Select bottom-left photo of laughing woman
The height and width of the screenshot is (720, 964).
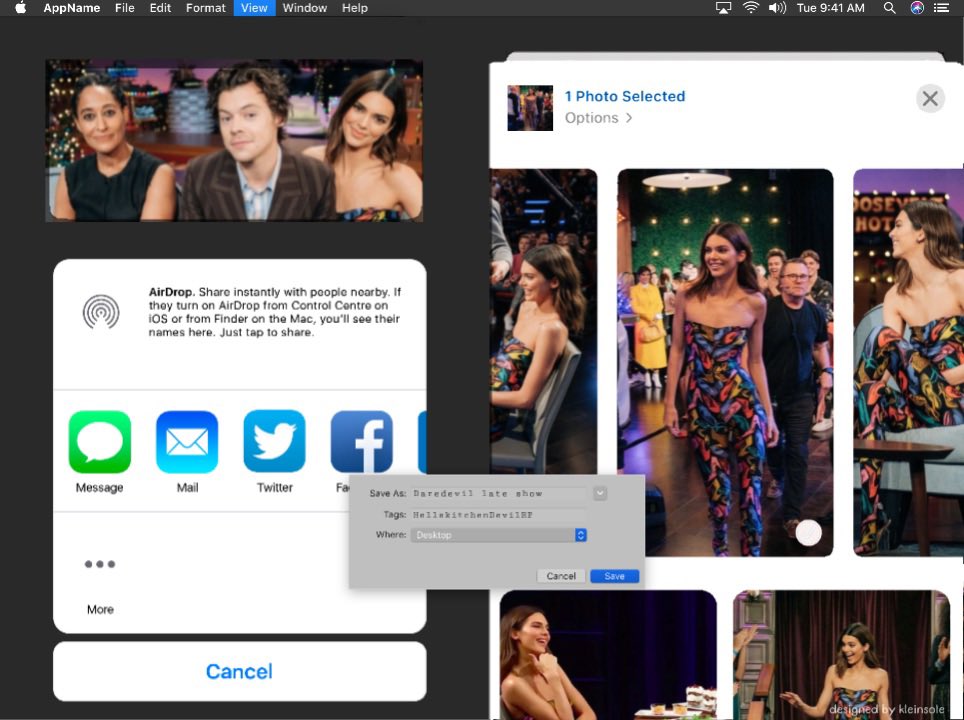point(608,655)
